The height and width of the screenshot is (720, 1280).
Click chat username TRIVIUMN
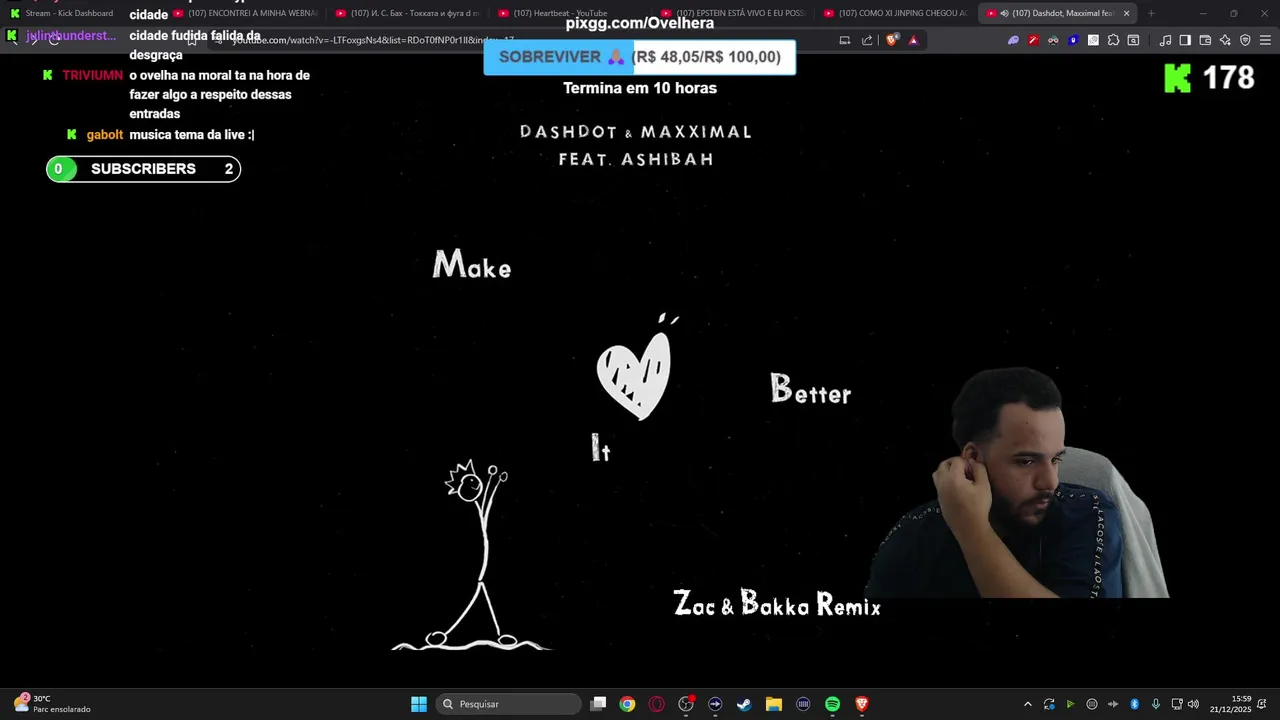[92, 76]
